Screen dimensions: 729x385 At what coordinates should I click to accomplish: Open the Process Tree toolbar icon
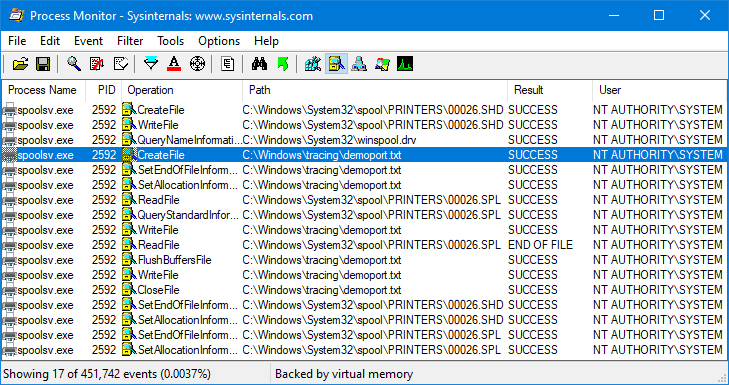pyautogui.click(x=227, y=64)
